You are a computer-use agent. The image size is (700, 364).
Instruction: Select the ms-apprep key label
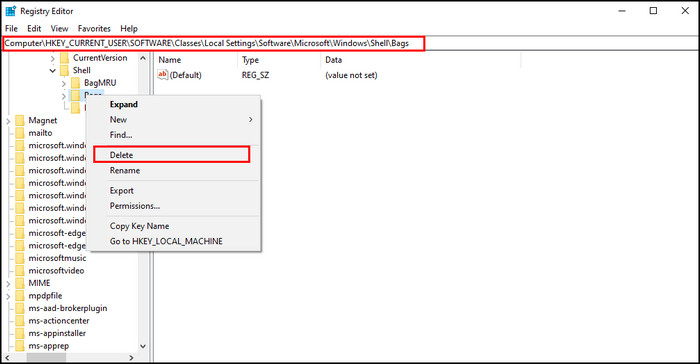pos(49,346)
